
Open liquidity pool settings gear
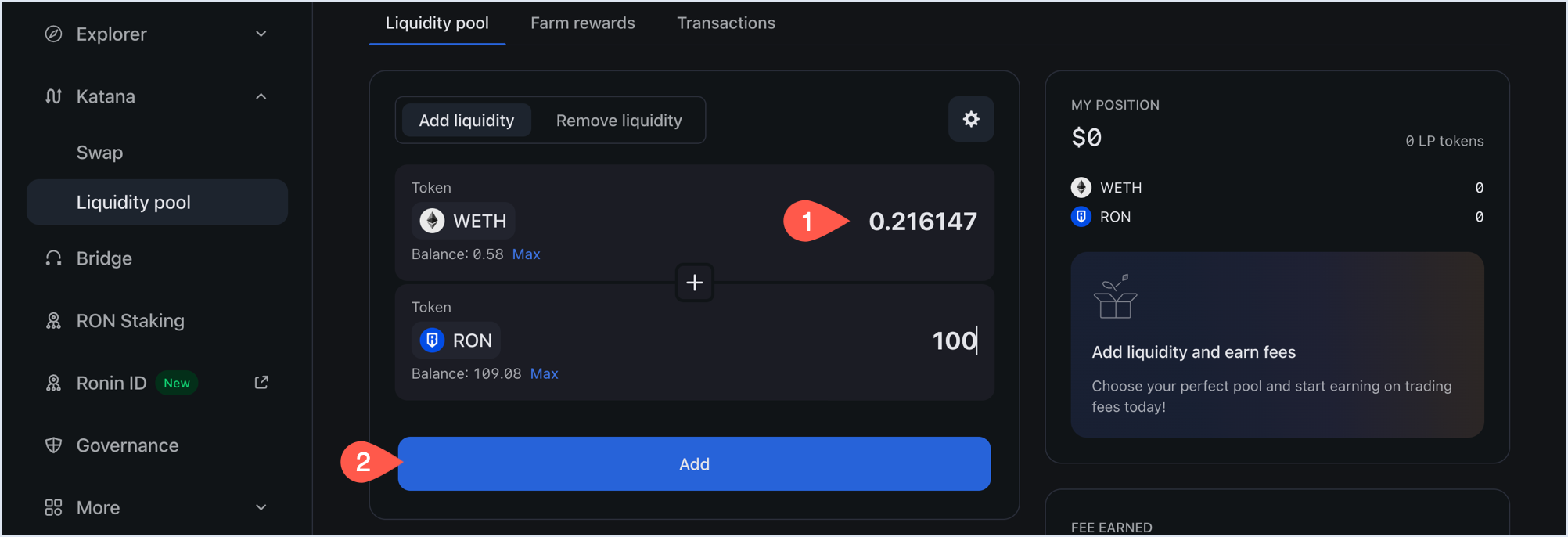971,119
